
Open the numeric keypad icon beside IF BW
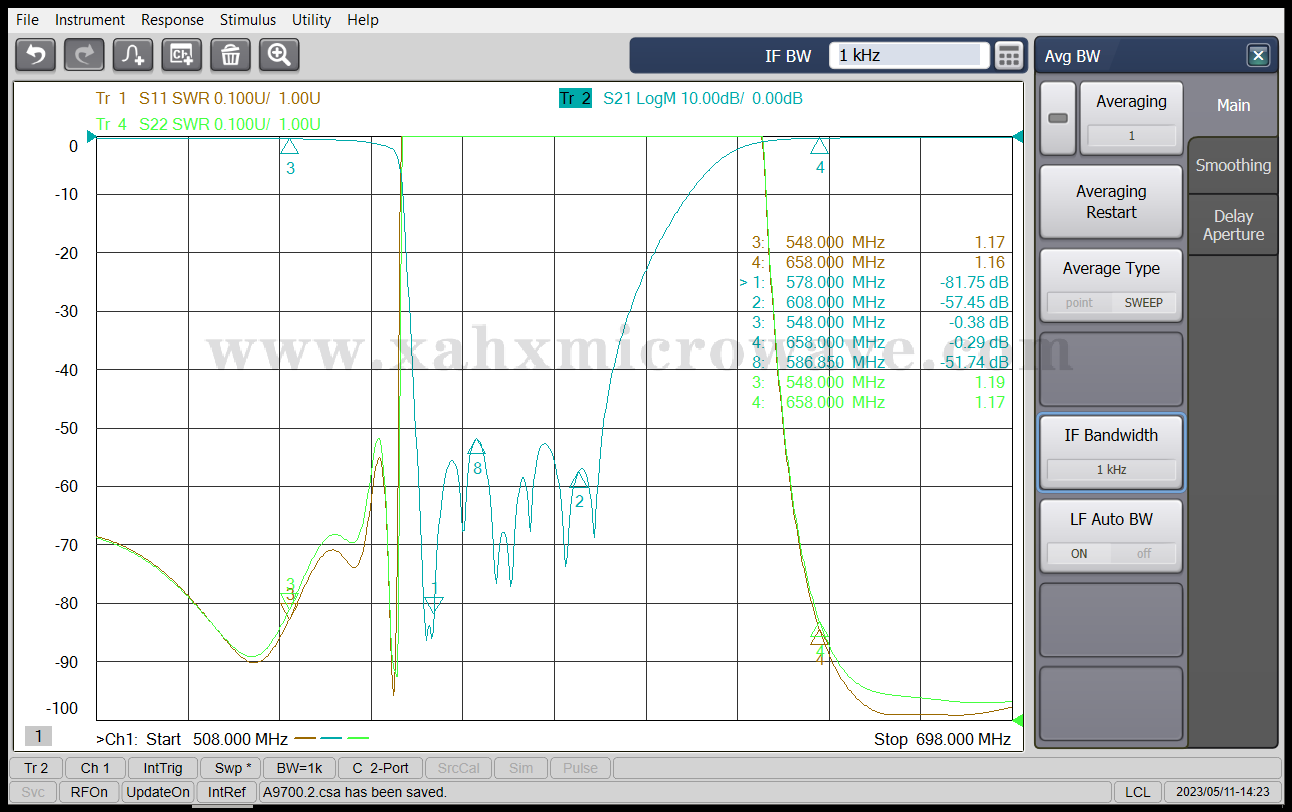(1009, 56)
